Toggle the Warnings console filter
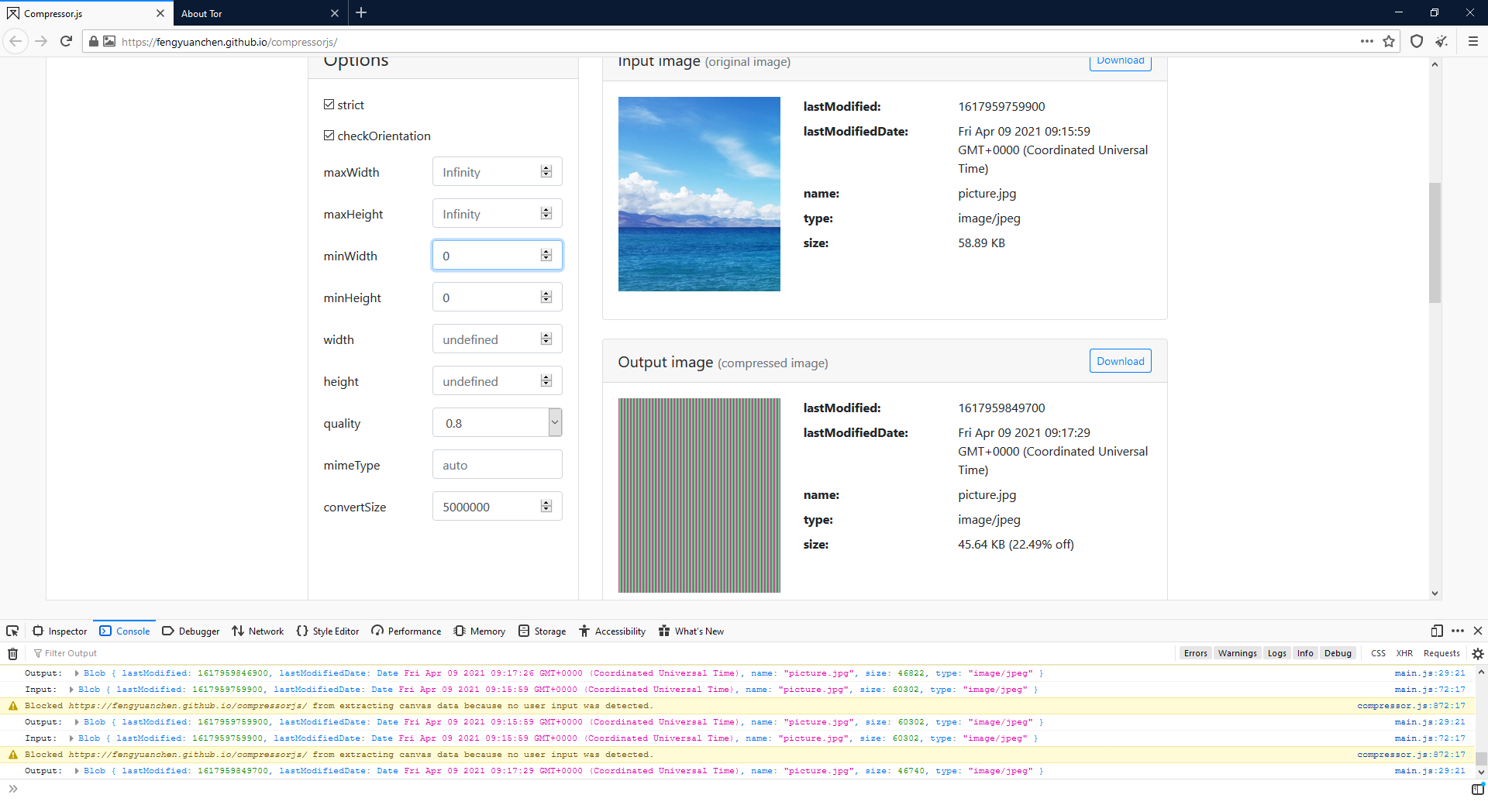The height and width of the screenshot is (812, 1488). coord(1237,653)
